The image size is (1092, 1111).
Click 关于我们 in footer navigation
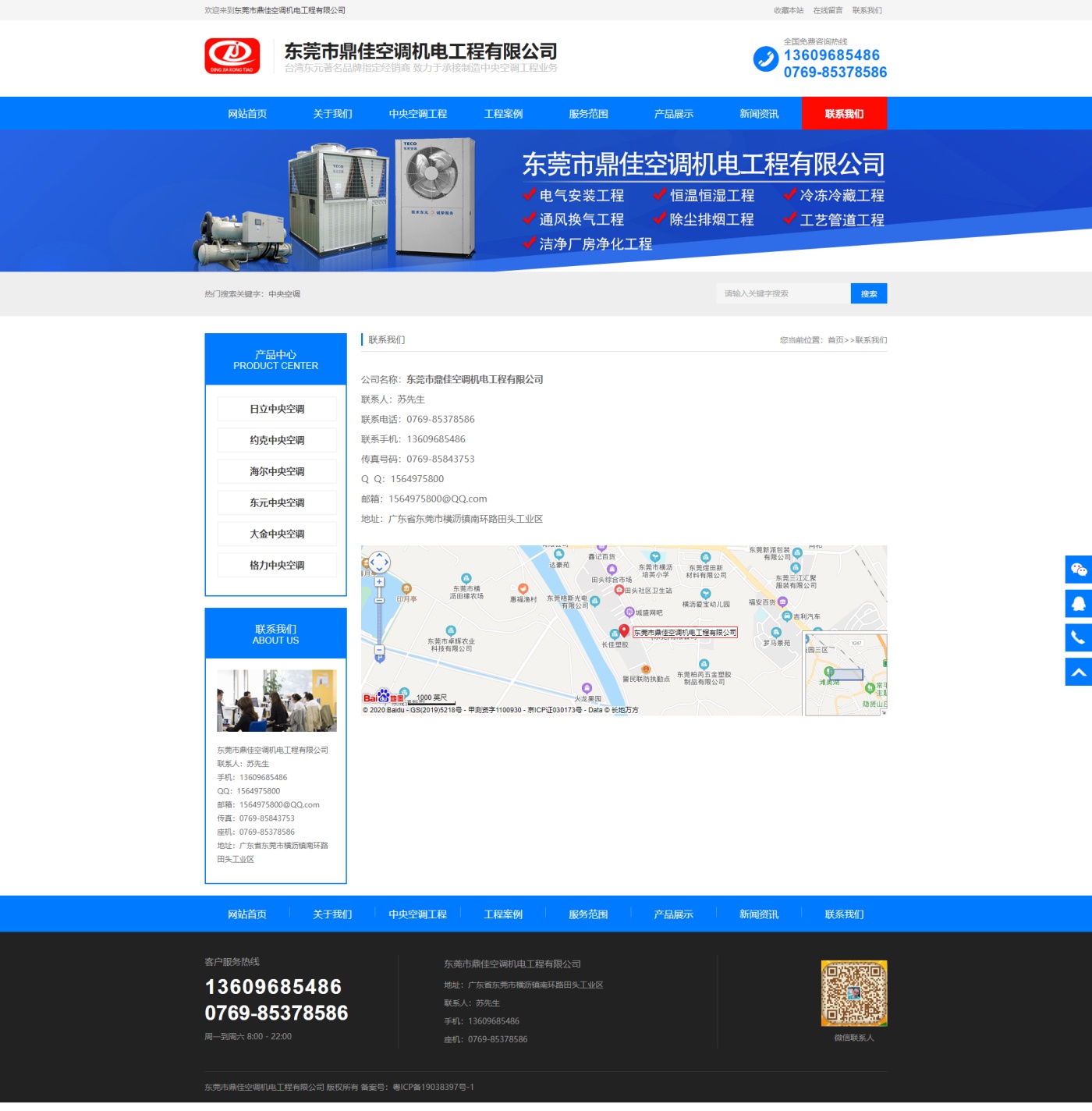tap(332, 914)
